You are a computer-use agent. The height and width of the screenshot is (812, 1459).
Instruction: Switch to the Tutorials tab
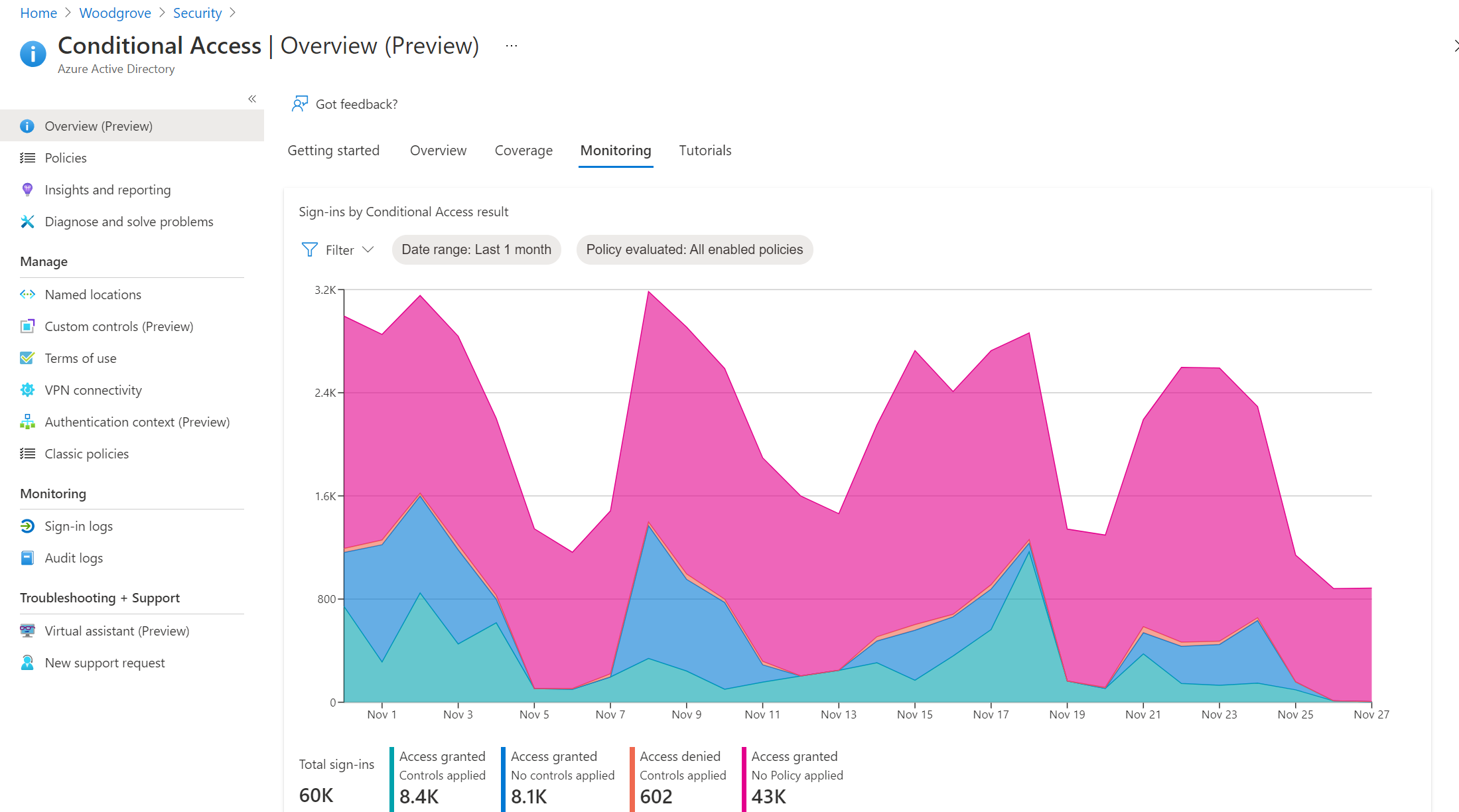pyautogui.click(x=705, y=151)
